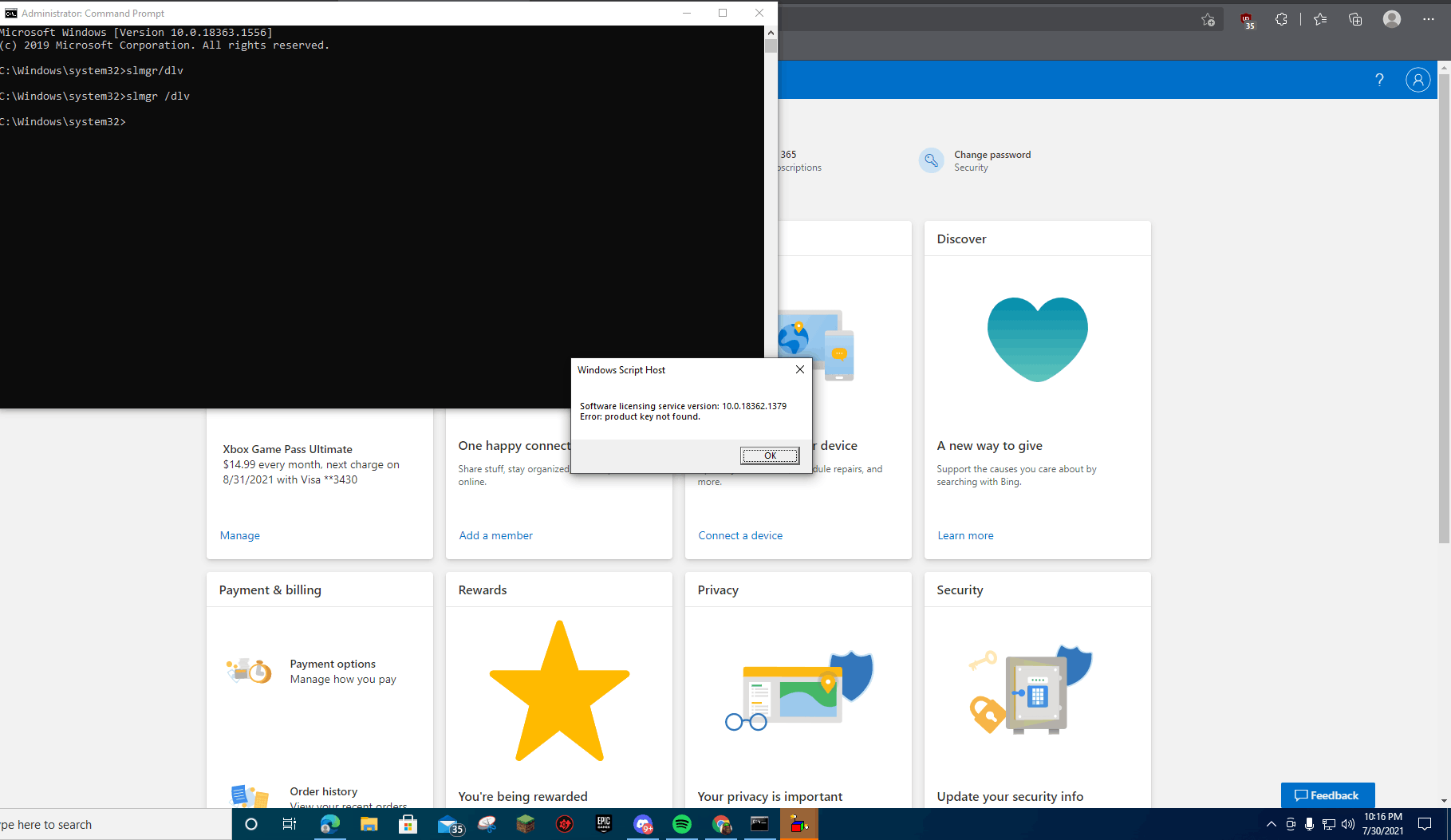Click the Feedback button
The height and width of the screenshot is (840, 1451).
1327,795
